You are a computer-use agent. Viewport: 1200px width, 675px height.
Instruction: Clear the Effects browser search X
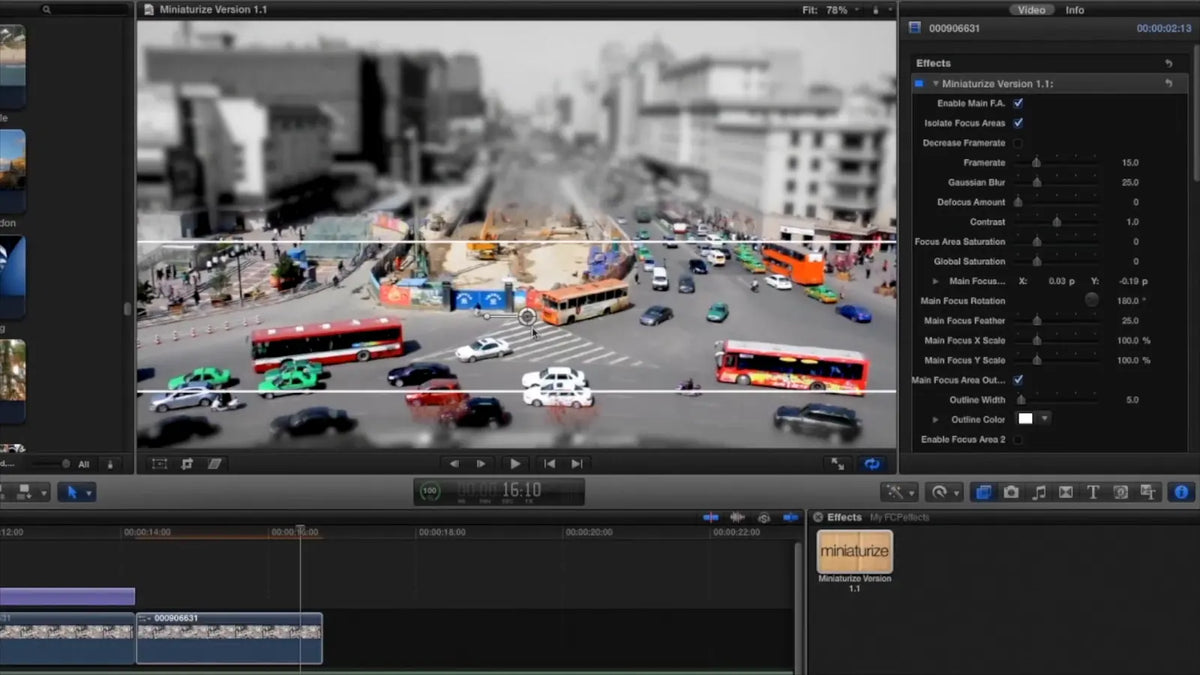point(818,517)
